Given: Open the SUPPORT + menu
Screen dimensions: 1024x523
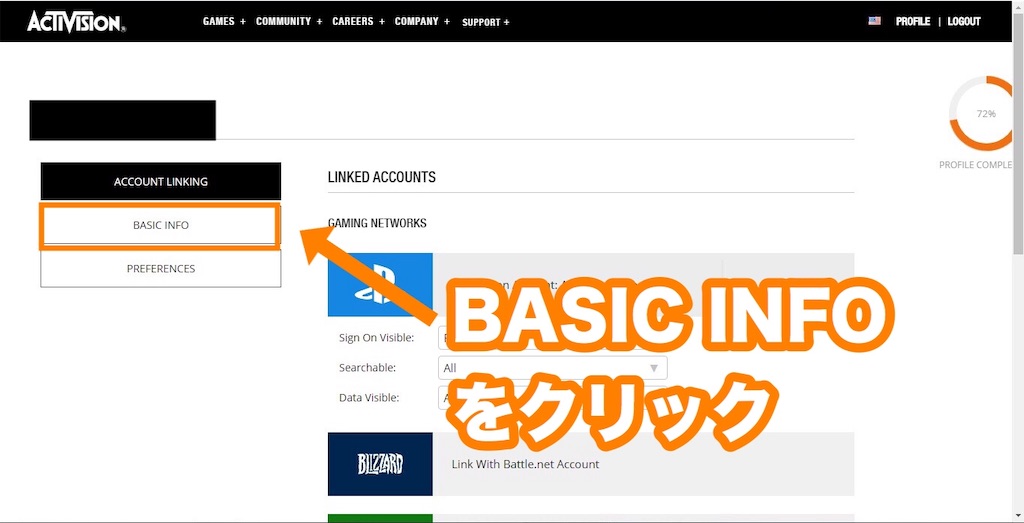Looking at the screenshot, I should coord(485,22).
